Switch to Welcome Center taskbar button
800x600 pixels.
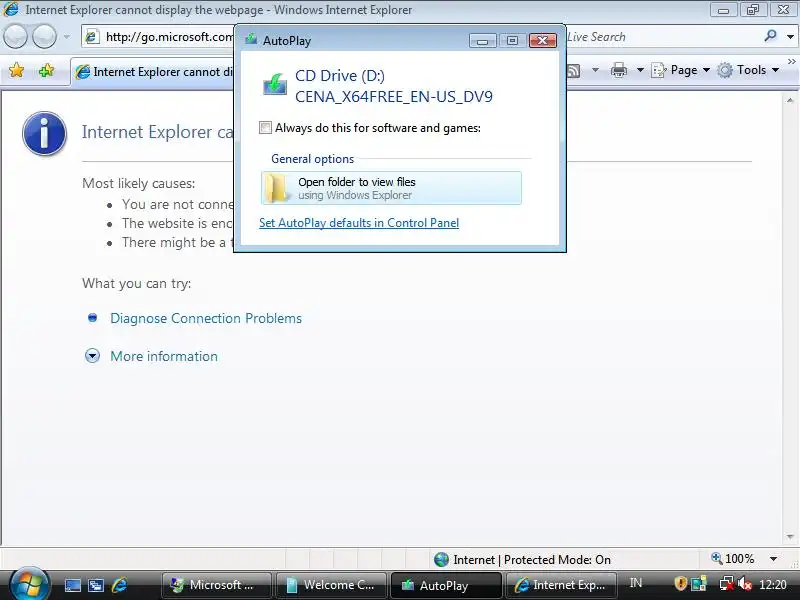click(332, 585)
